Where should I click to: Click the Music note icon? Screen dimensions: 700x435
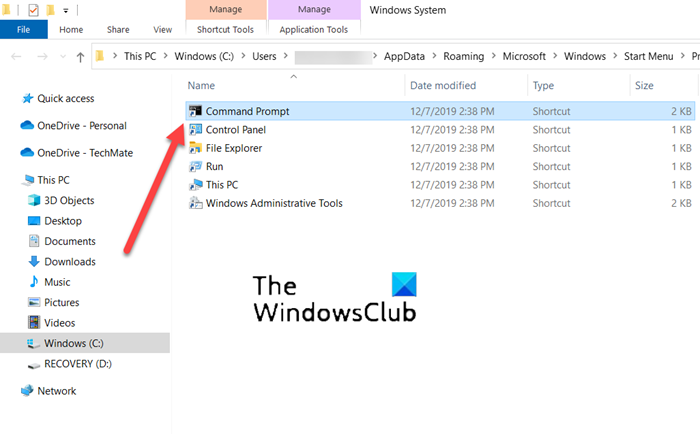click(x=34, y=282)
